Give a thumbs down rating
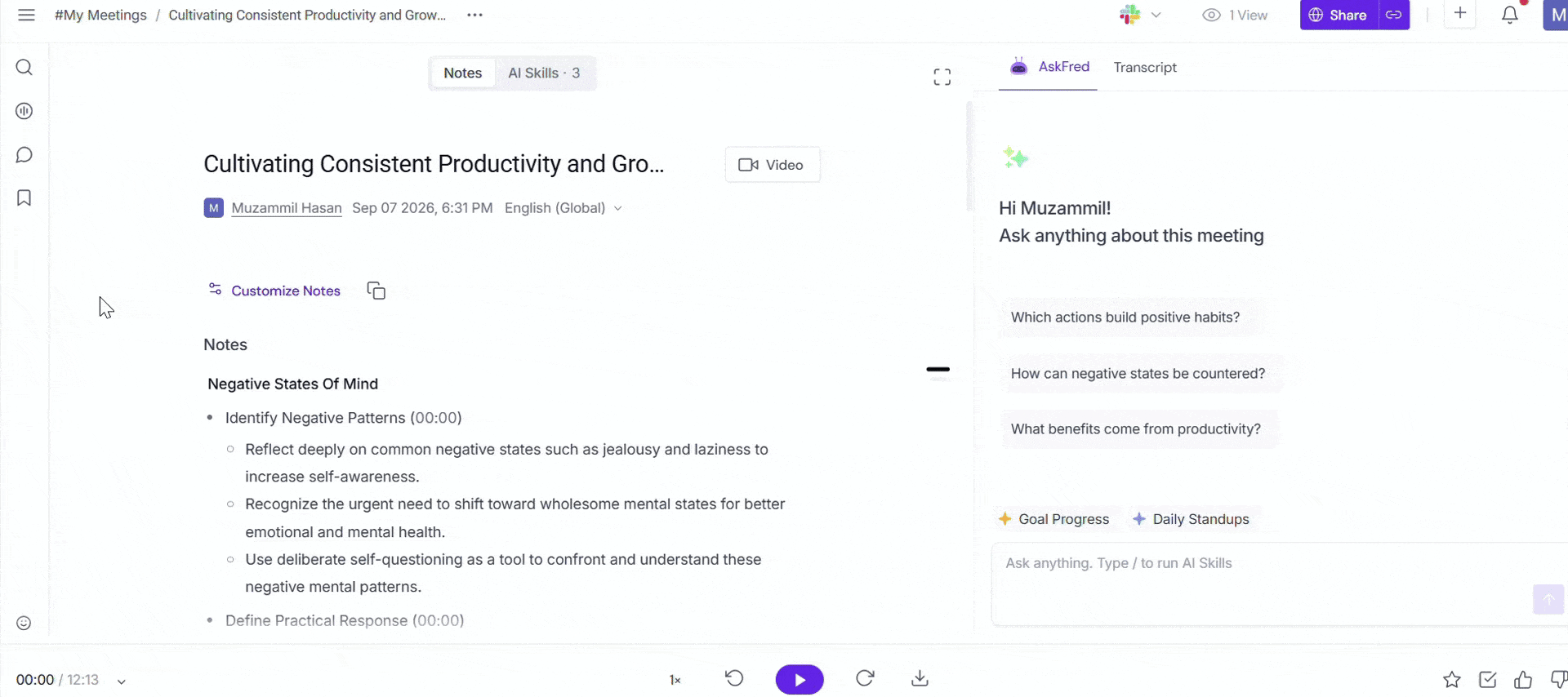The height and width of the screenshot is (697, 1568). point(1558,679)
